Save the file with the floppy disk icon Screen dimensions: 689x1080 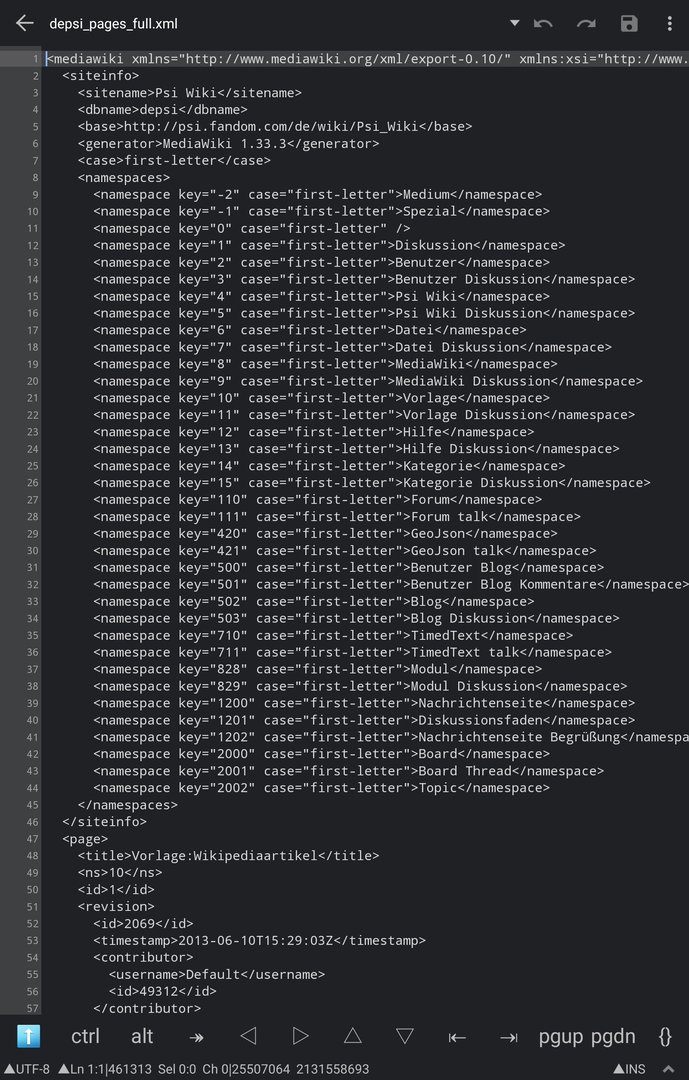coord(629,23)
